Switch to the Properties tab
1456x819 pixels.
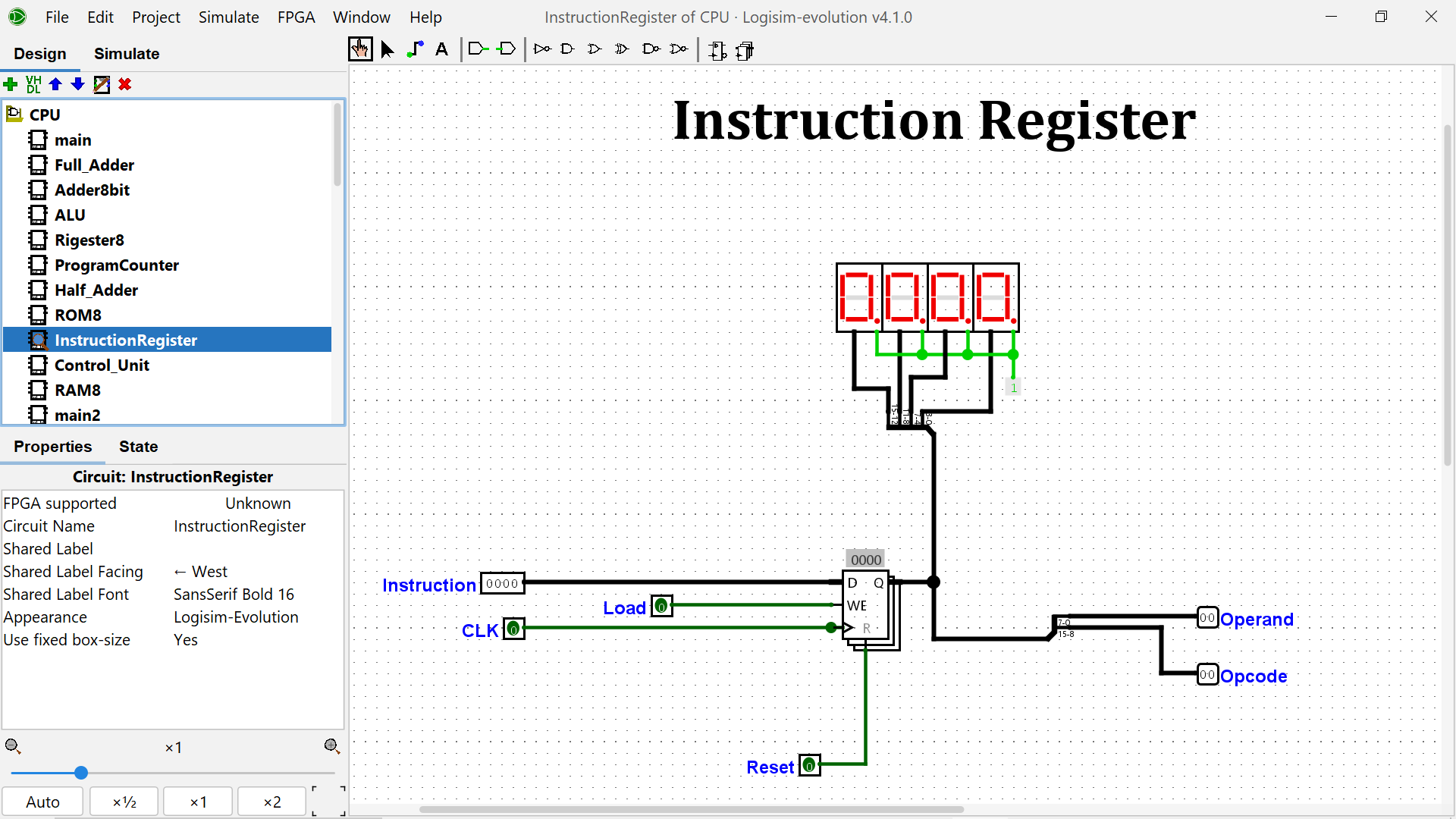click(x=52, y=447)
